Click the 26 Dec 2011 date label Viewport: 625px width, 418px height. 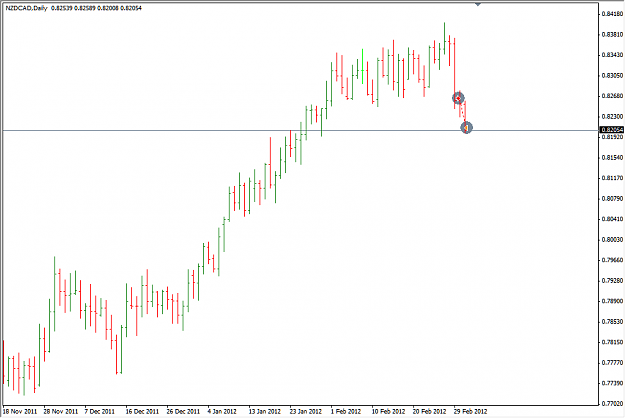183,411
